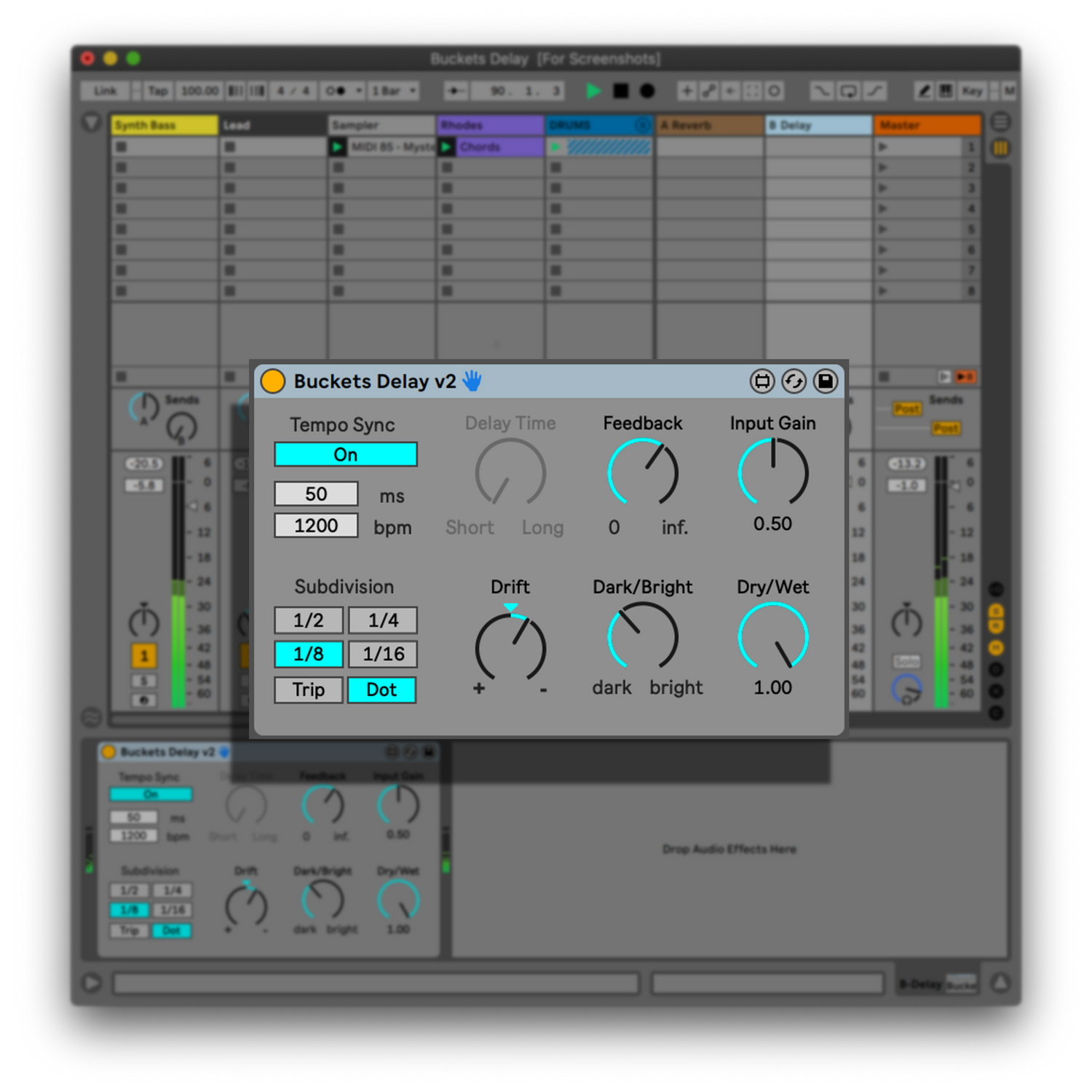Click the Dry/Wet knob in enlarged delay panel
The height and width of the screenshot is (1092, 1092).
772,637
